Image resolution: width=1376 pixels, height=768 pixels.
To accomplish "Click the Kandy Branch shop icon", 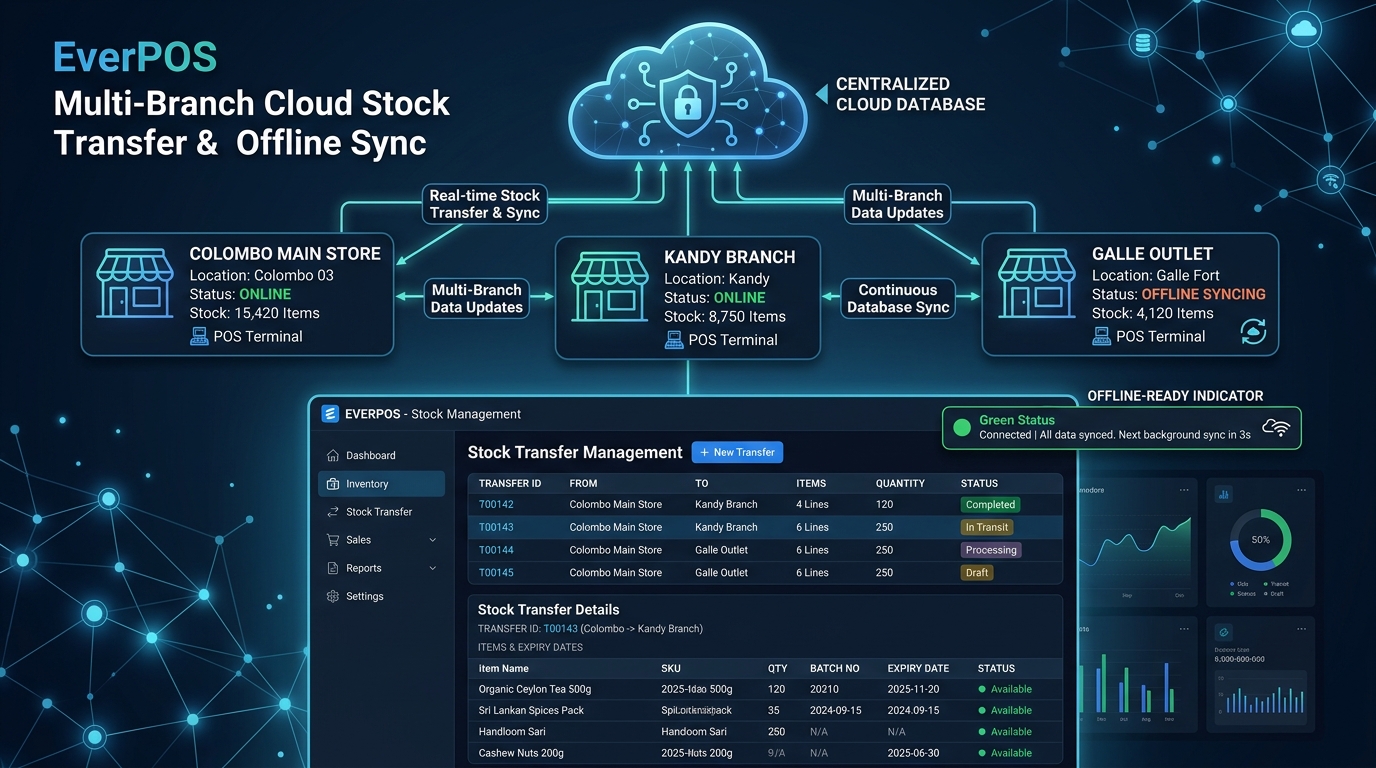I will point(608,287).
